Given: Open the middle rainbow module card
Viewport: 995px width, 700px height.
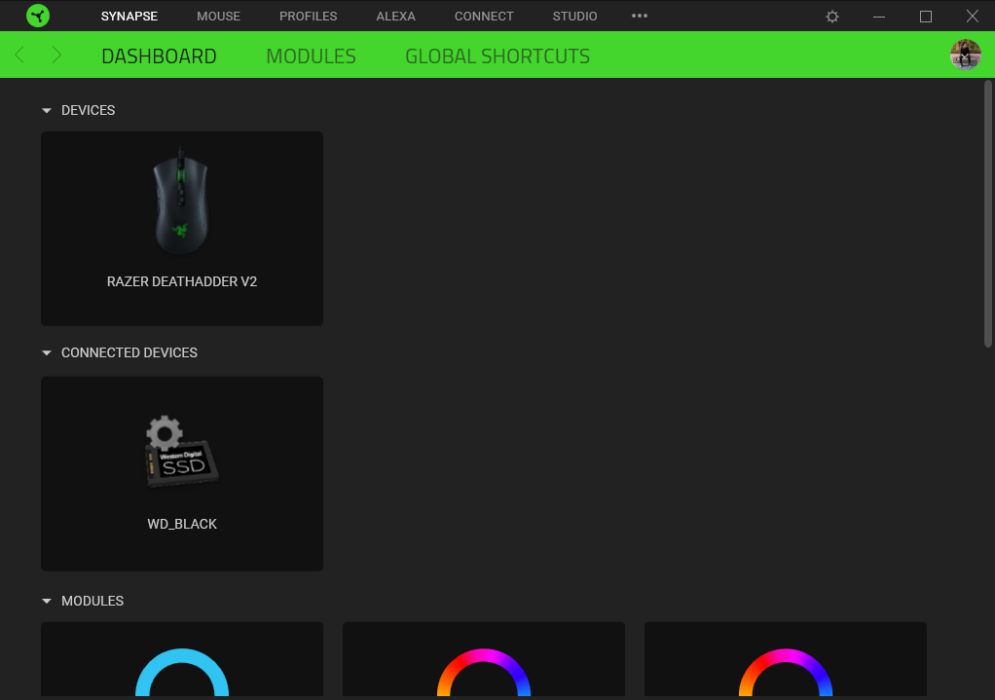Looking at the screenshot, I should [483, 660].
